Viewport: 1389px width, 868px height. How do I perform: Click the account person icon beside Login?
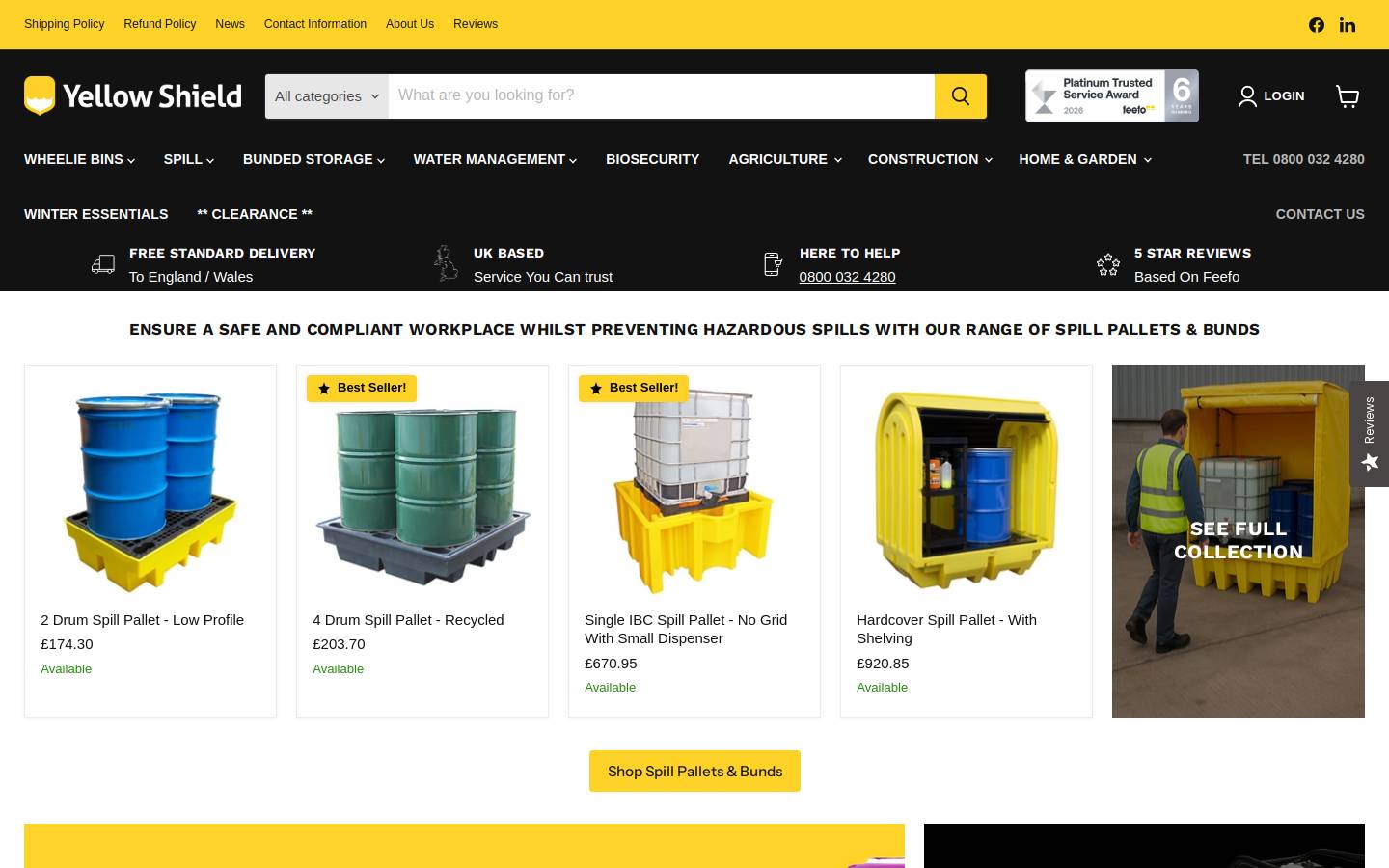click(x=1247, y=96)
